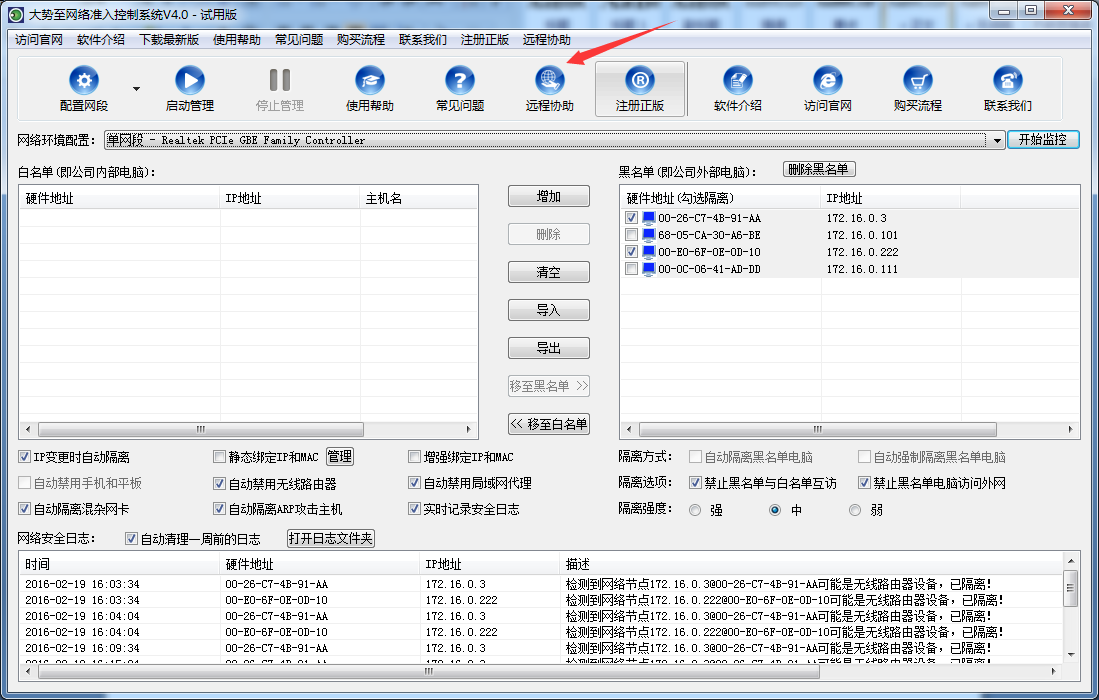1099x700 pixels.
Task: Click the 注册正版 toolbar icon
Action: pyautogui.click(x=640, y=81)
